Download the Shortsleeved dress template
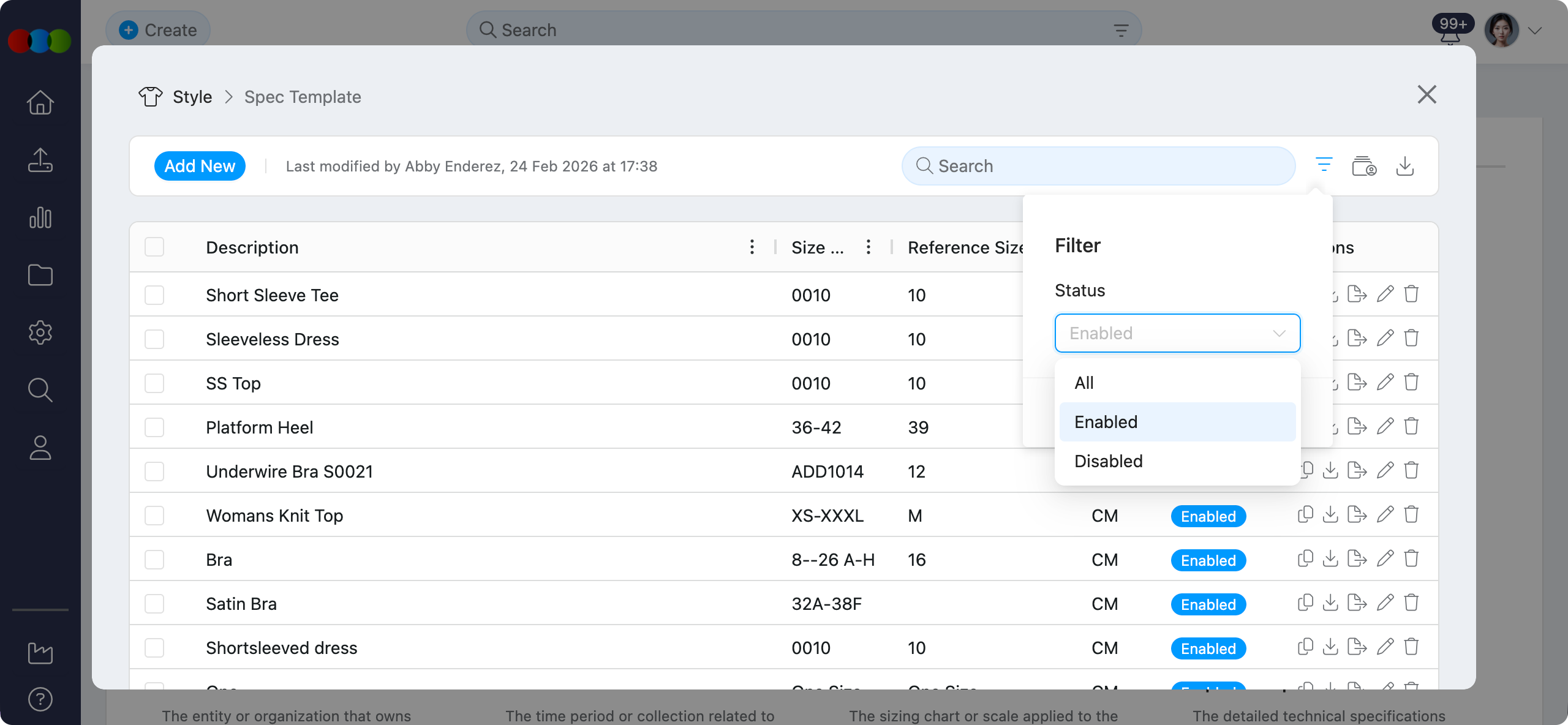 point(1330,647)
